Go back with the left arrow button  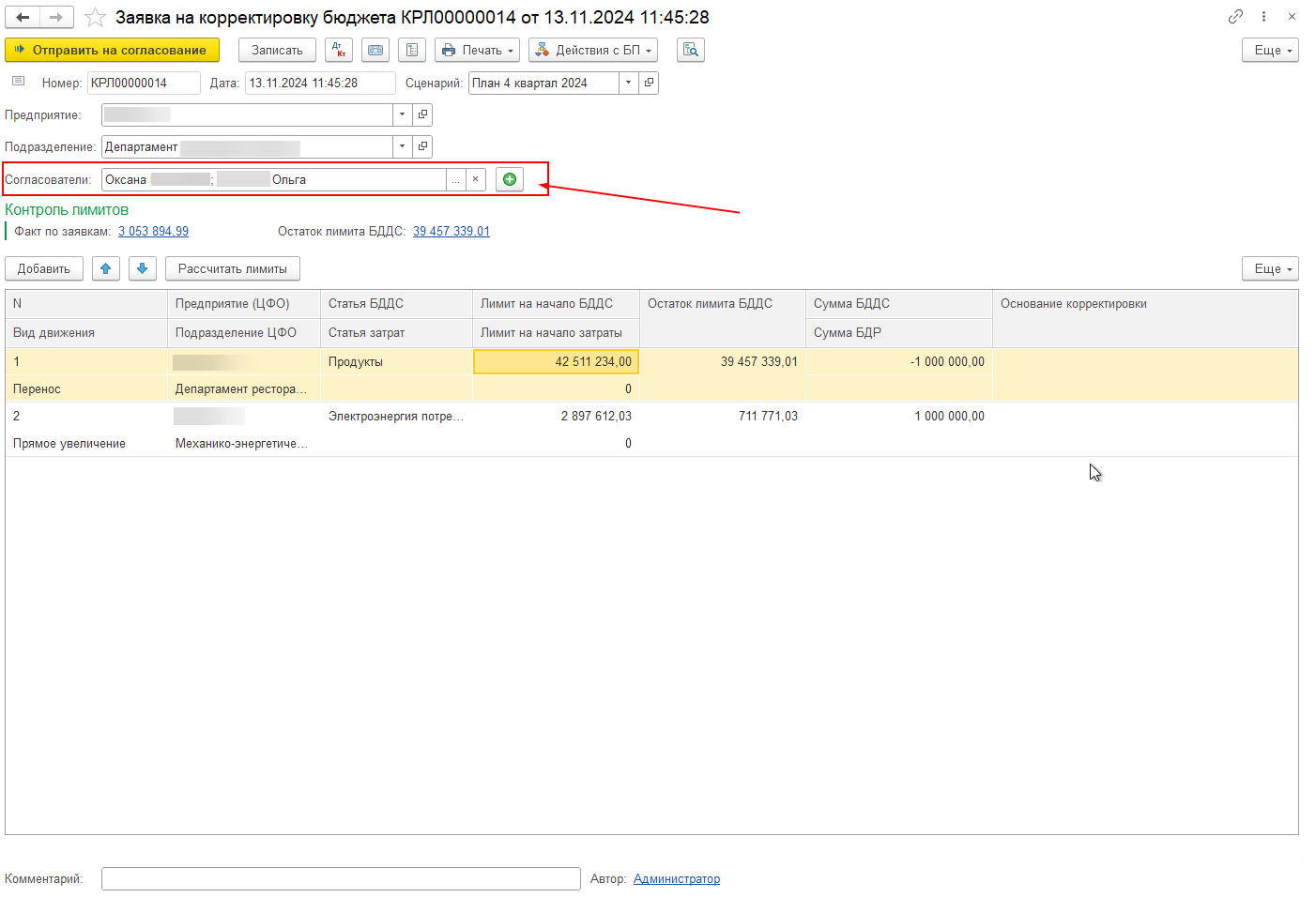point(23,17)
